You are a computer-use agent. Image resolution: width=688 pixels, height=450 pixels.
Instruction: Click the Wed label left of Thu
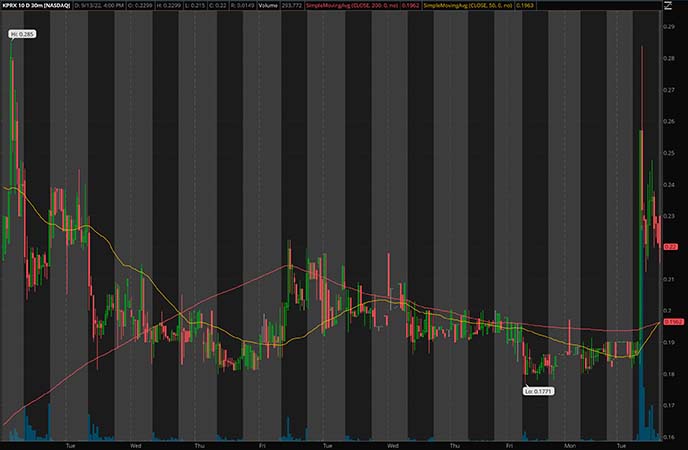(x=135, y=444)
